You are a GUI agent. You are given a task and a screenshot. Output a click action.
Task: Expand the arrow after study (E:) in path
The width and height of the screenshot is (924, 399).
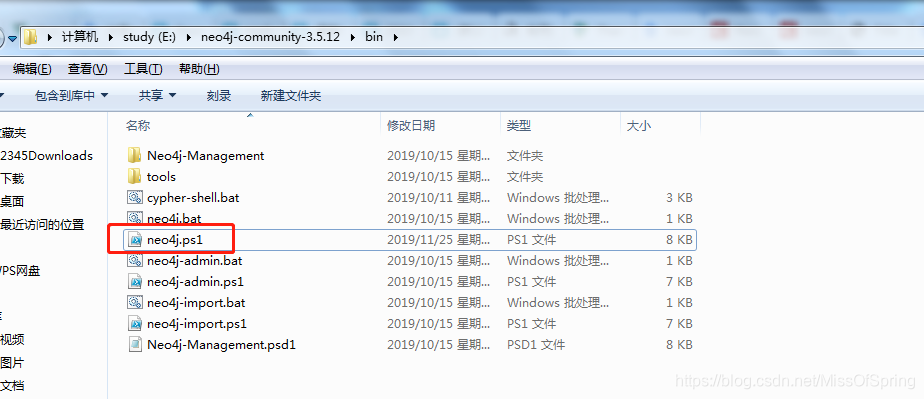[189, 37]
